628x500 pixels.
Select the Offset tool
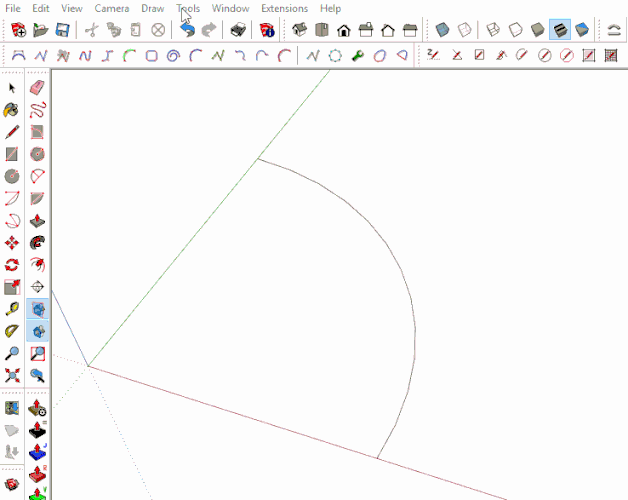coord(37,265)
